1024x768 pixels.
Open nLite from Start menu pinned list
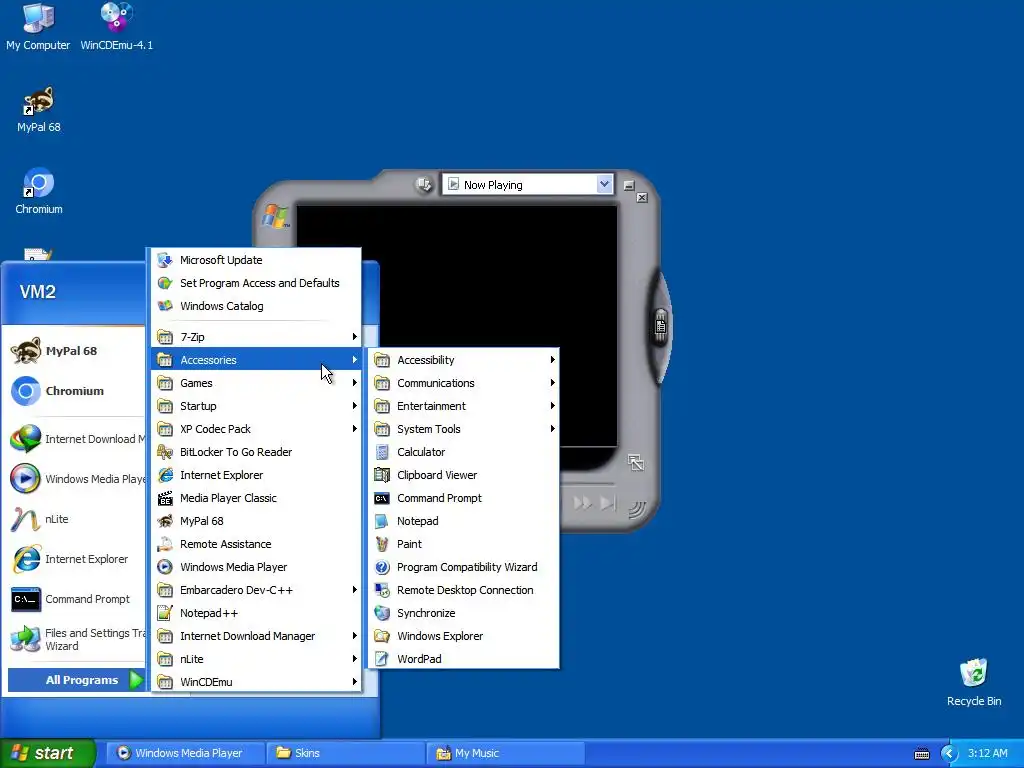coord(76,519)
